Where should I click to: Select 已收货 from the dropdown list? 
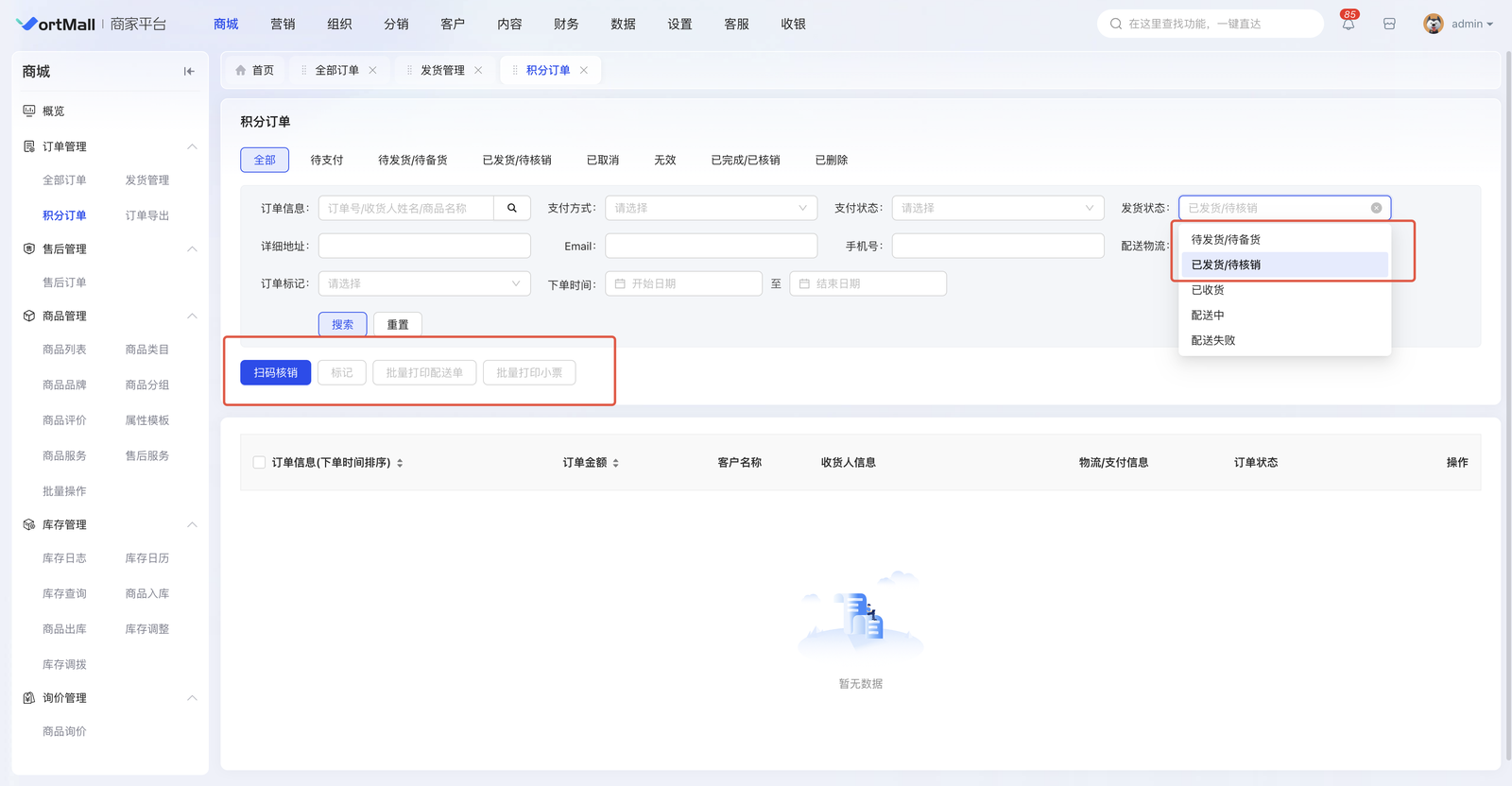tap(1208, 290)
